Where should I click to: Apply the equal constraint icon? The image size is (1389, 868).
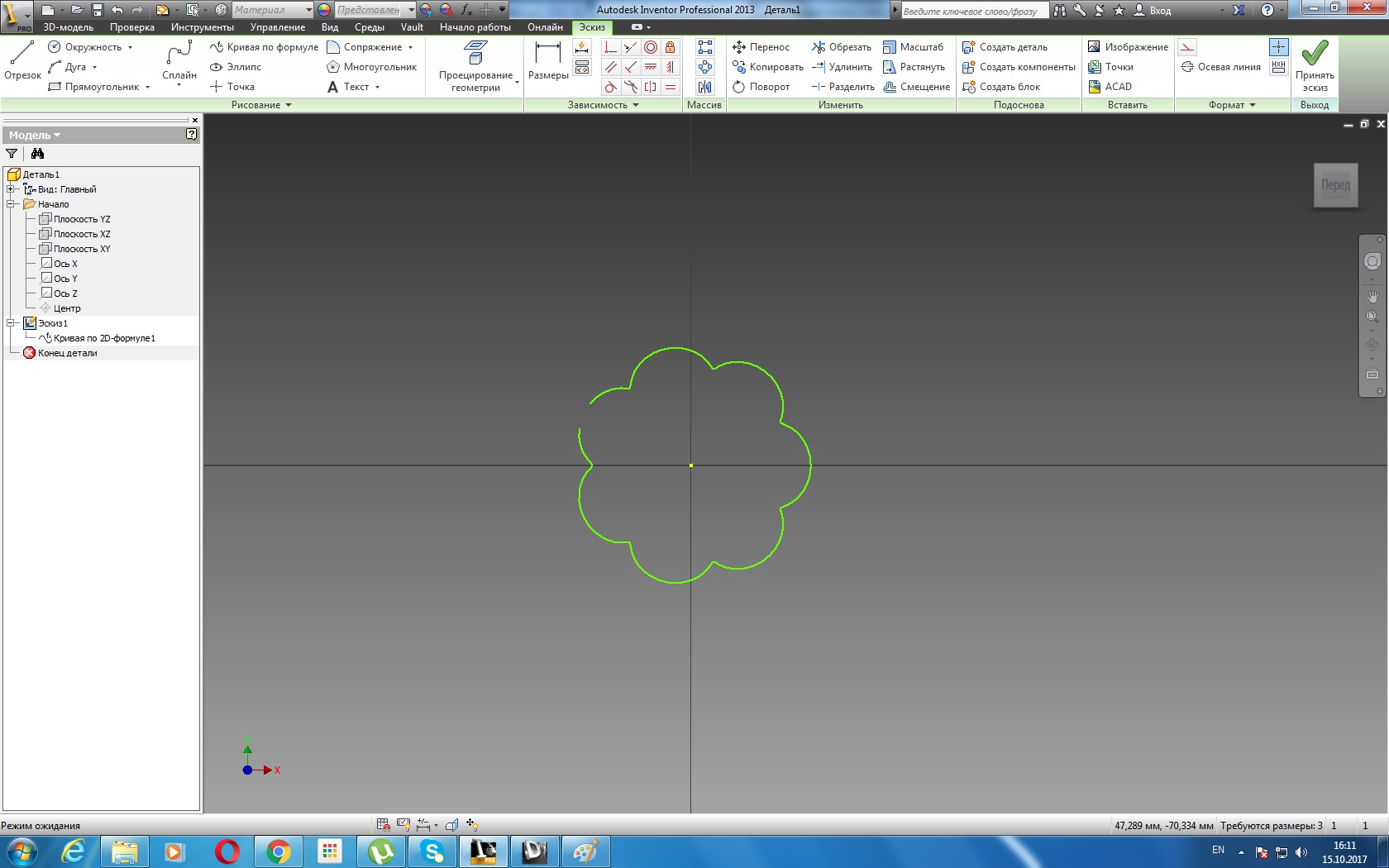click(671, 87)
